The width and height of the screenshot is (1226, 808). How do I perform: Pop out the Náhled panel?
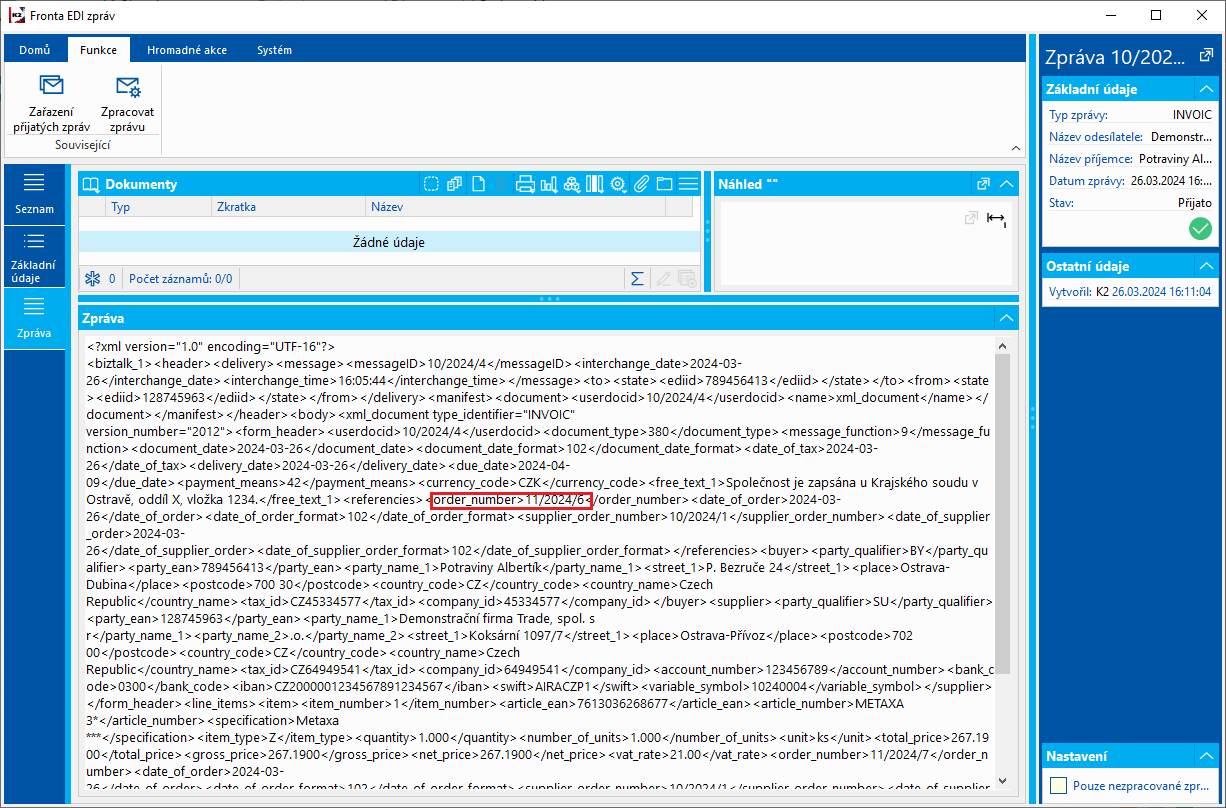point(984,184)
